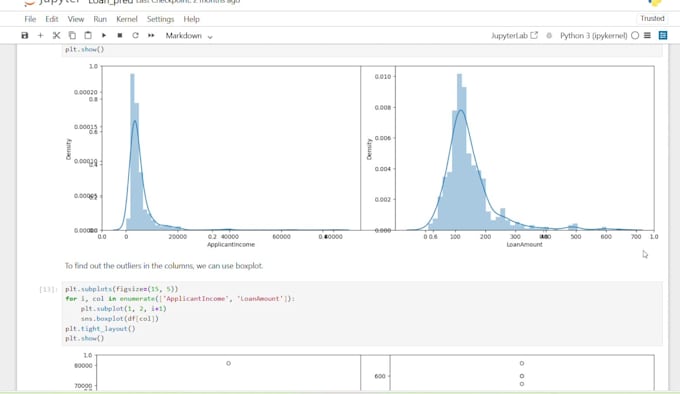Click the 'plt.tight_layout()' code line
Screen dimensions: 680x394
tap(100, 329)
